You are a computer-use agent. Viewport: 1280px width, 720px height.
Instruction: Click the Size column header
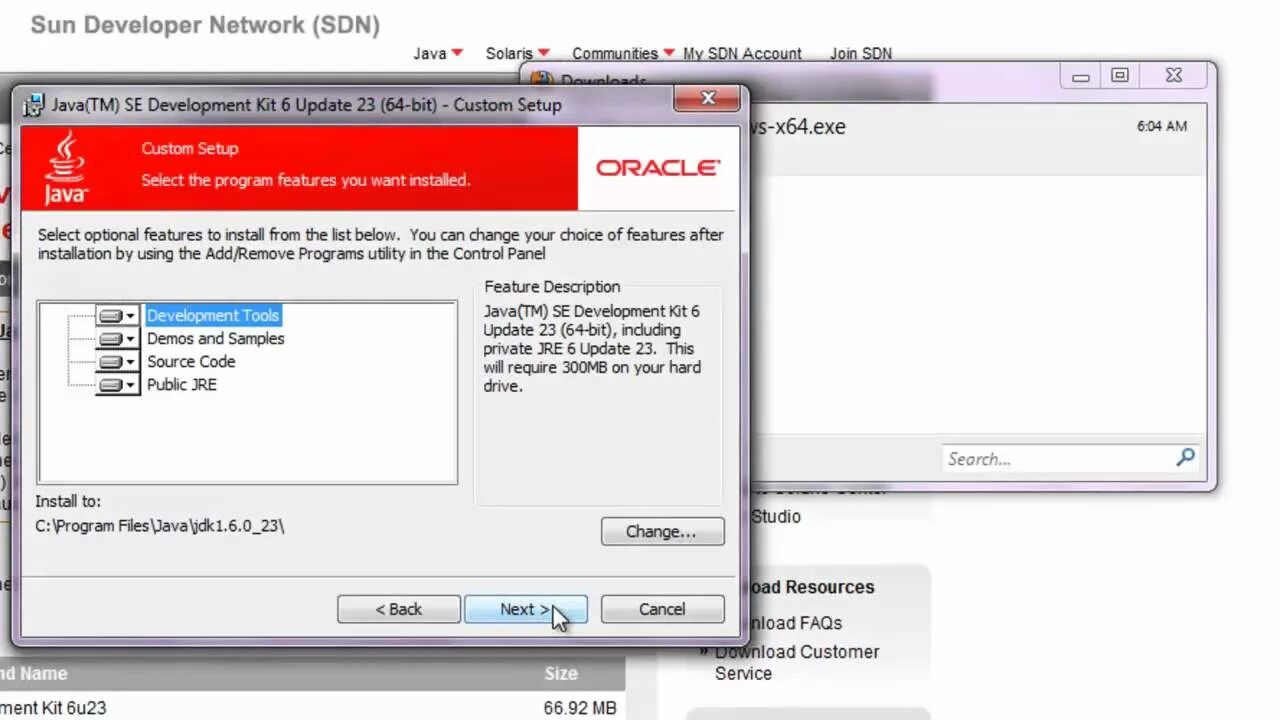[561, 674]
